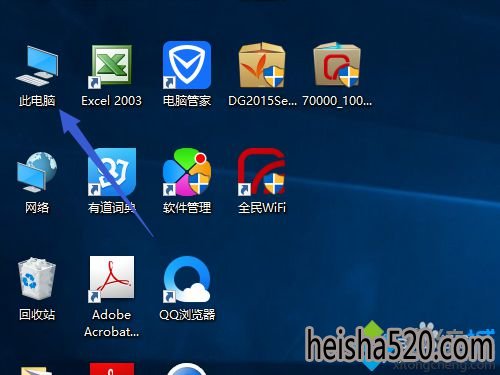Click the Excel 2003 text label
The image size is (500, 375).
(x=111, y=101)
